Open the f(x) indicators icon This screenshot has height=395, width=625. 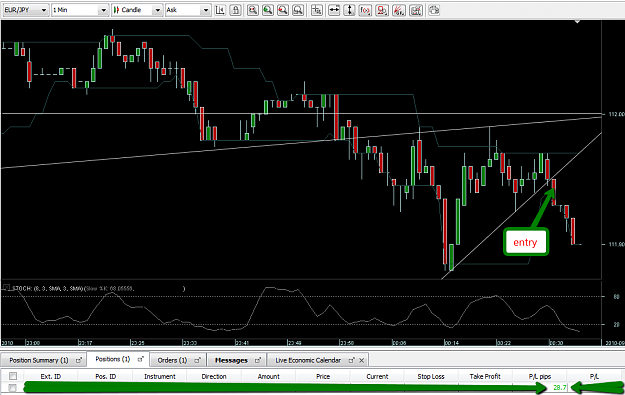[x=365, y=10]
